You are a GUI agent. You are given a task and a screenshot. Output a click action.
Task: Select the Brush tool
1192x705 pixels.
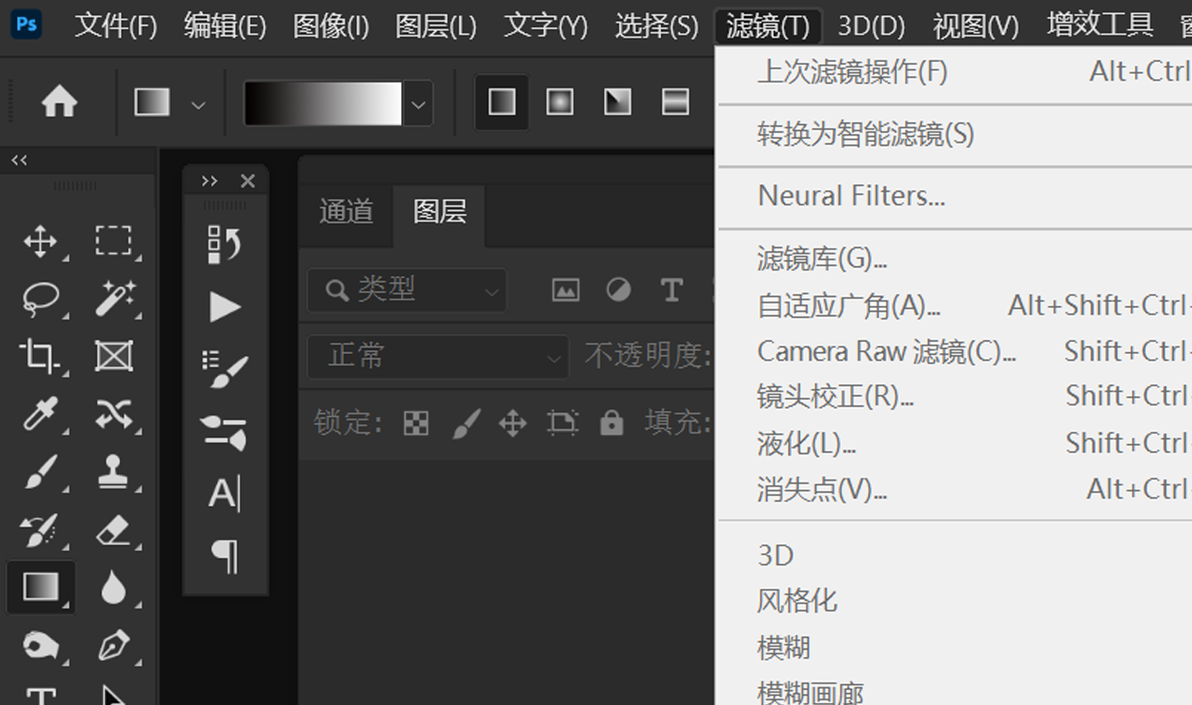[x=40, y=472]
